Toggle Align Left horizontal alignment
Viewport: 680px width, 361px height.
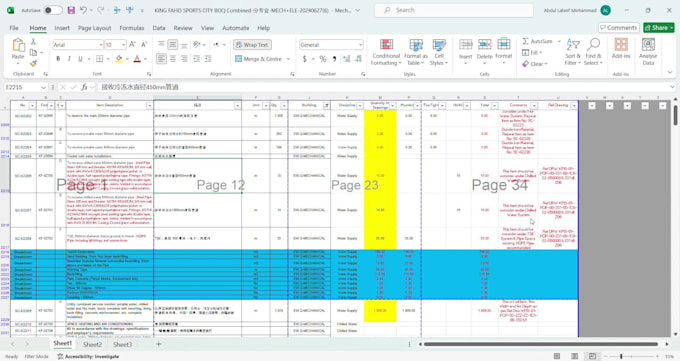point(161,59)
